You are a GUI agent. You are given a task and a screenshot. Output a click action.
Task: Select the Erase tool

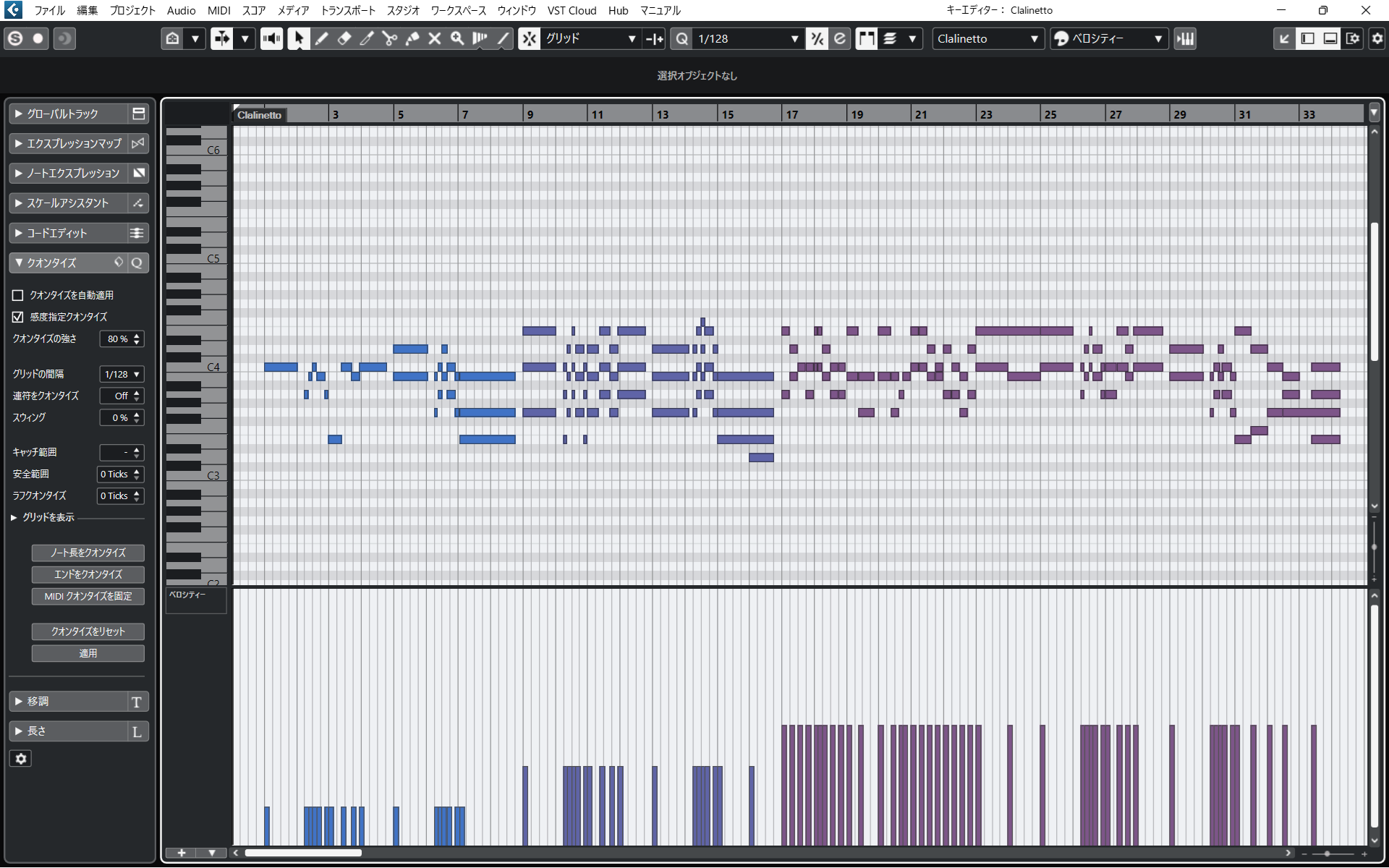click(x=344, y=38)
